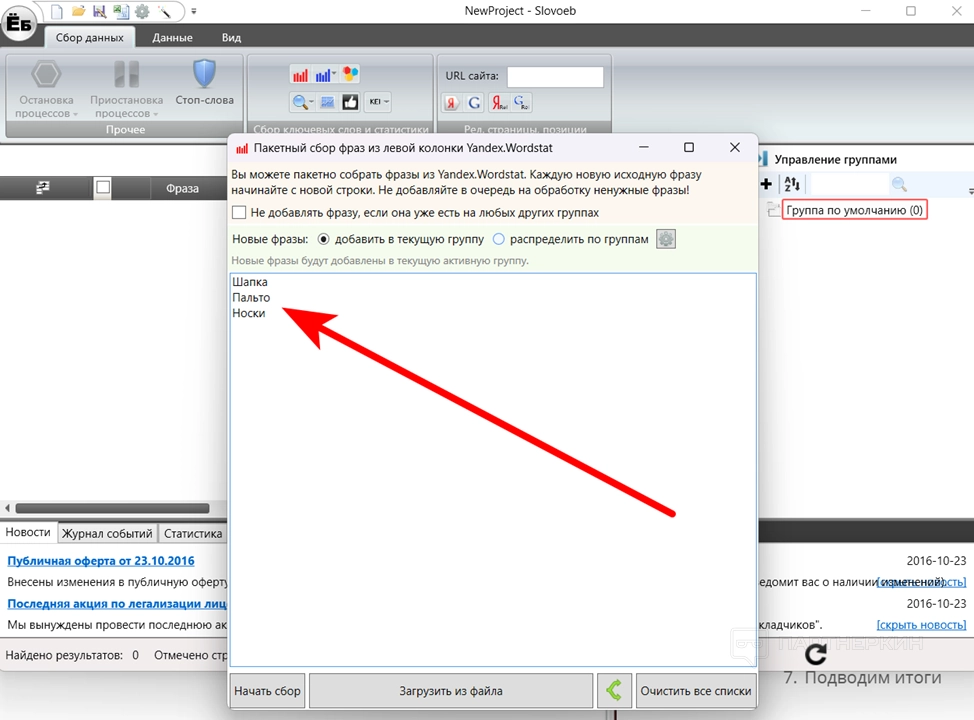974x720 pixels.
Task: Open 'Последняя акция по легализации' news link
Action: click(x=117, y=604)
